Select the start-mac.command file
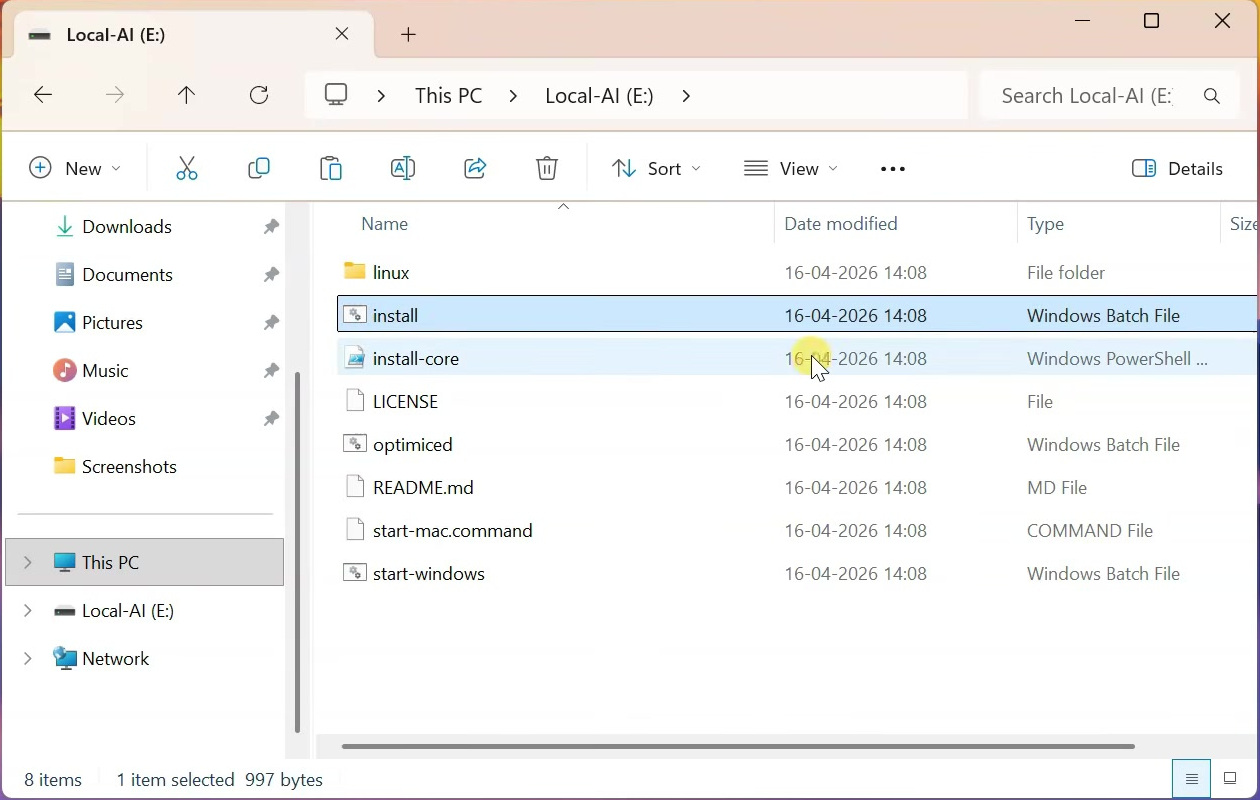Viewport: 1260px width, 800px height. tap(453, 530)
